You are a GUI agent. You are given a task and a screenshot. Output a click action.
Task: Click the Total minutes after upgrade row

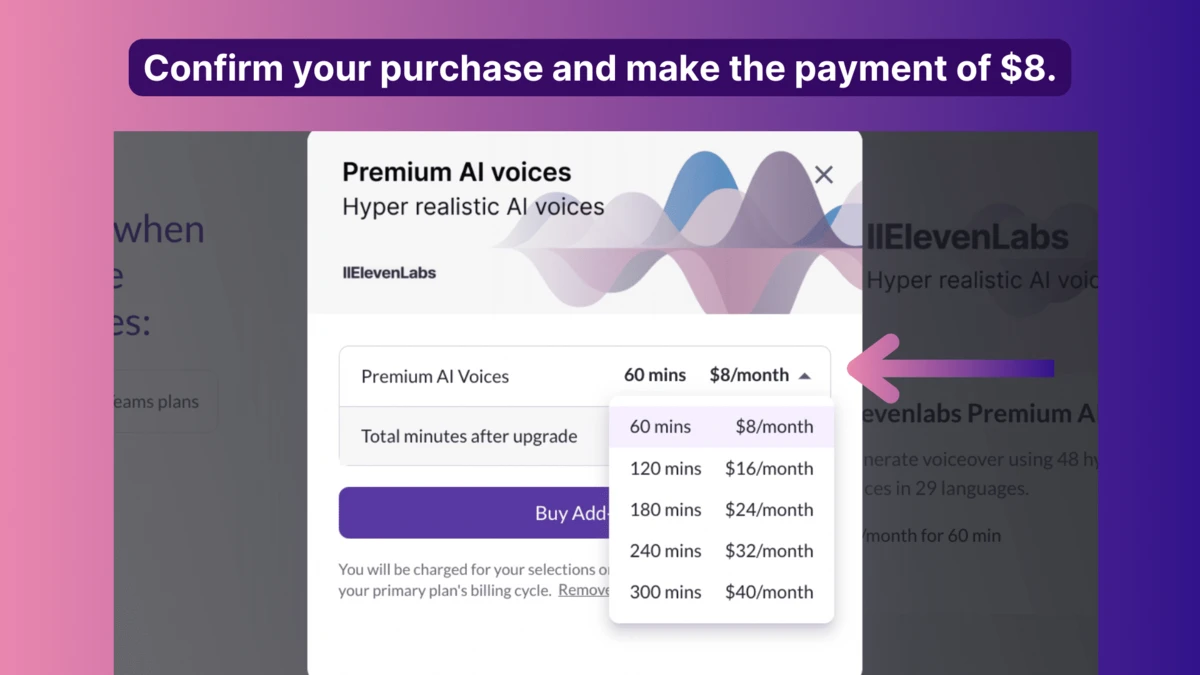coord(470,436)
